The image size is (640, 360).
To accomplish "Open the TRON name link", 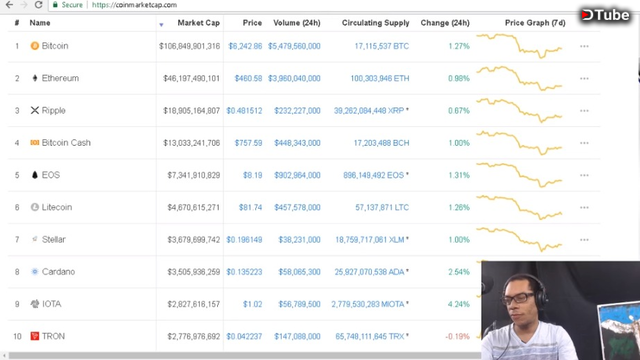I will pyautogui.click(x=53, y=336).
